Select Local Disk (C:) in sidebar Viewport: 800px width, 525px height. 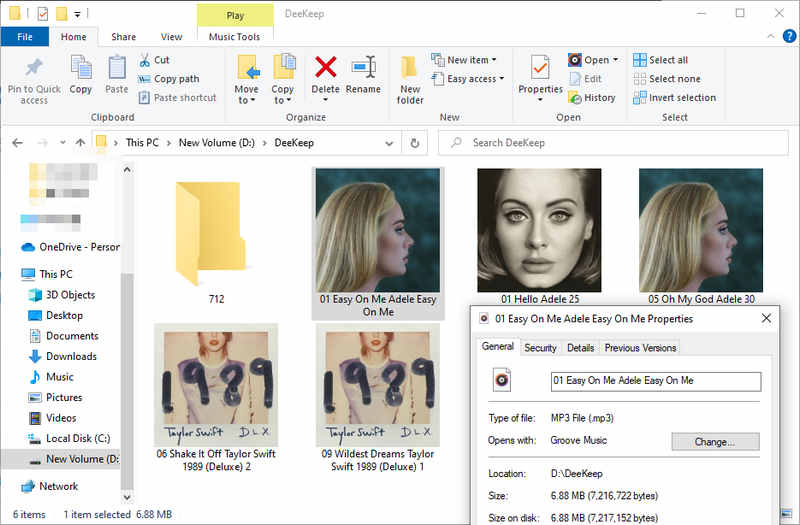tap(69, 438)
